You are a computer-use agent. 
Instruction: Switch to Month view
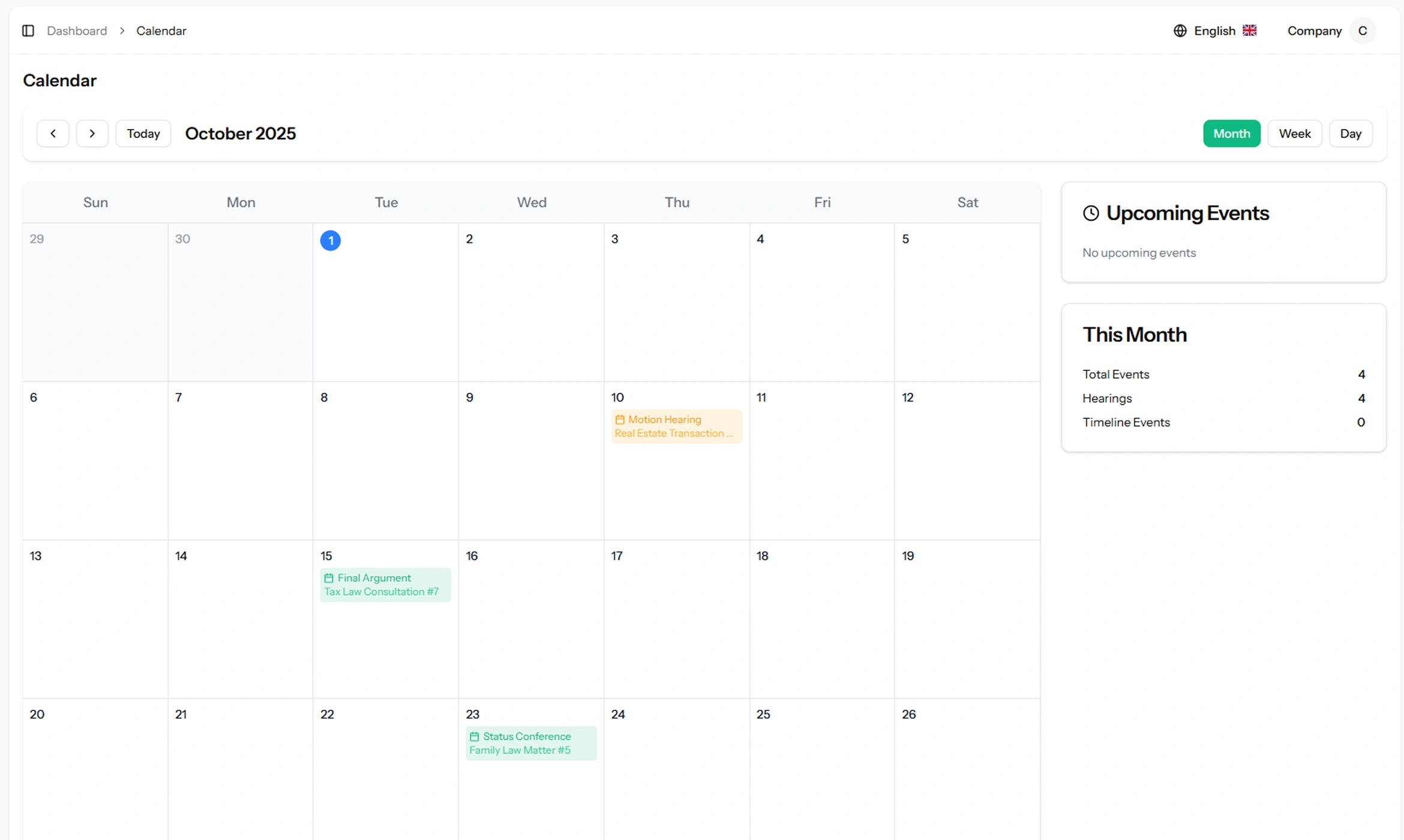point(1231,133)
